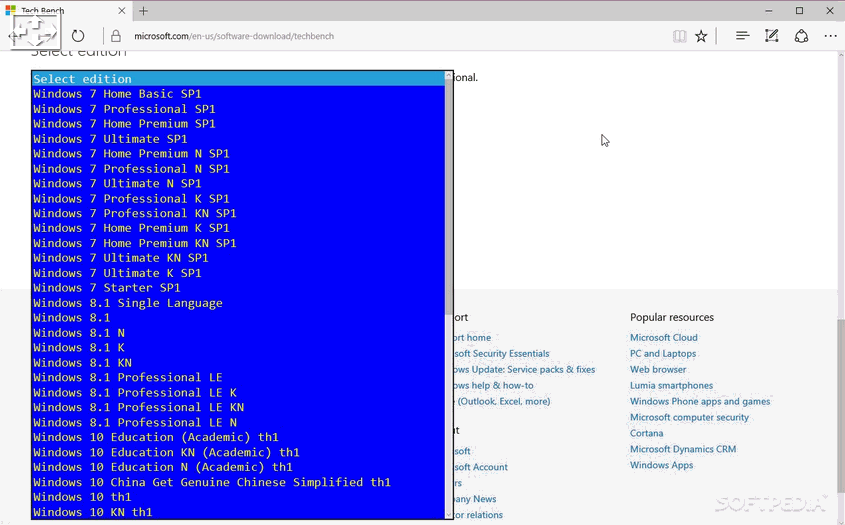This screenshot has height=525, width=845.
Task: Open the PC and Laptops link
Action: click(663, 354)
